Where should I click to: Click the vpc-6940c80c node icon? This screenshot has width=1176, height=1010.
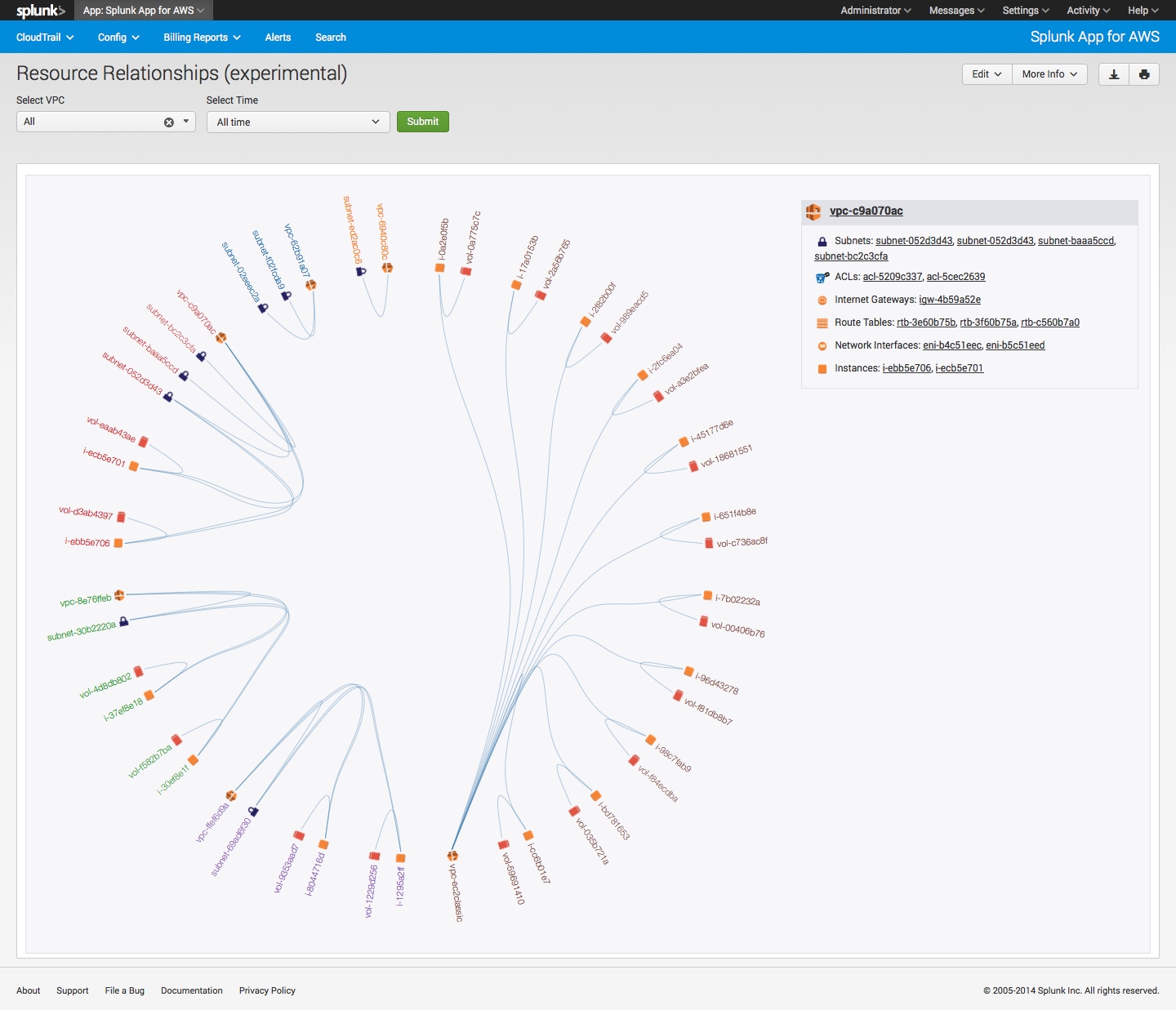click(x=387, y=268)
